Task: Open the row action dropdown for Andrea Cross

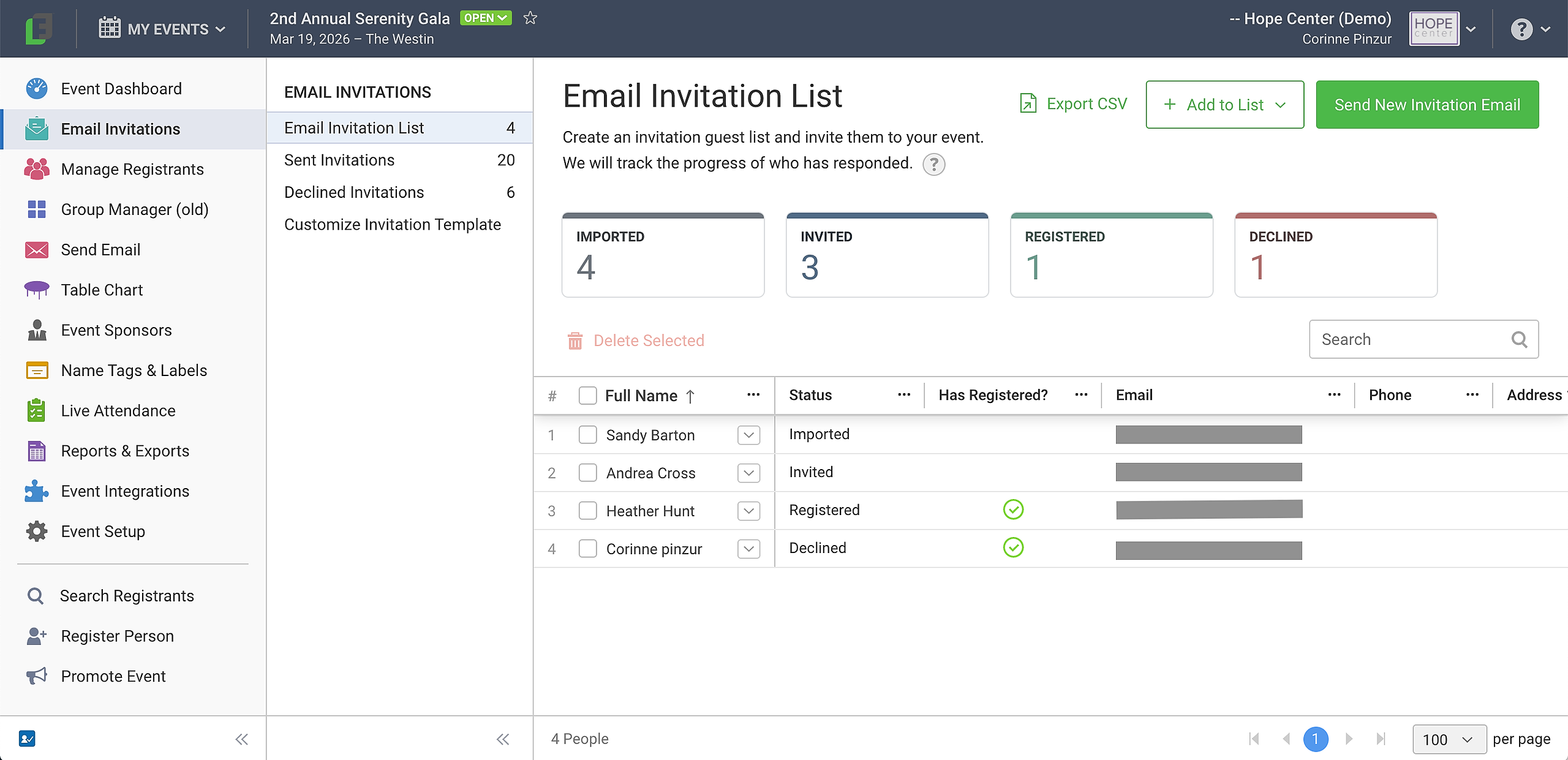Action: (748, 473)
